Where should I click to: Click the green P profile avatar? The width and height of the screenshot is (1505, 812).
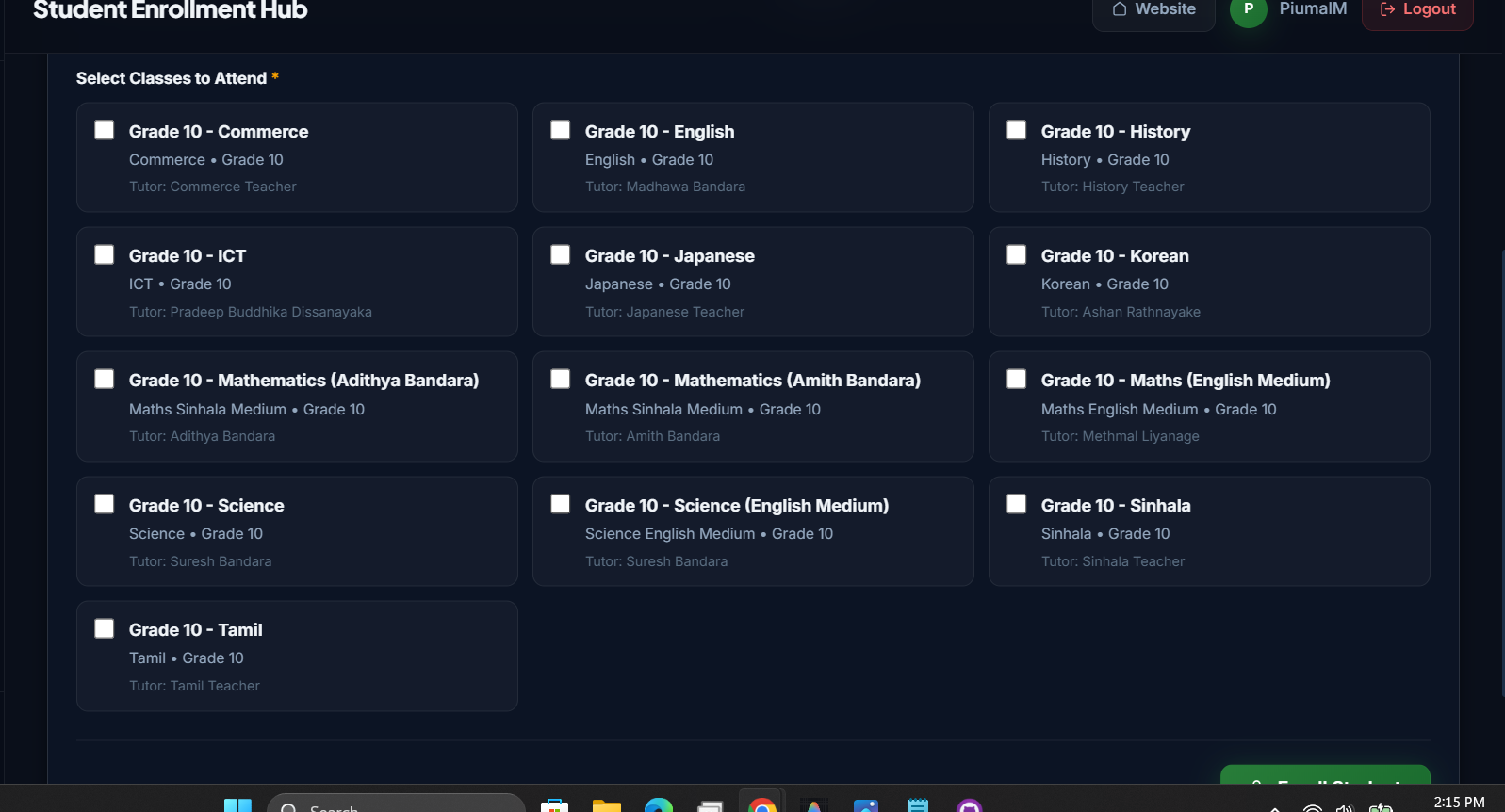pyautogui.click(x=1249, y=9)
